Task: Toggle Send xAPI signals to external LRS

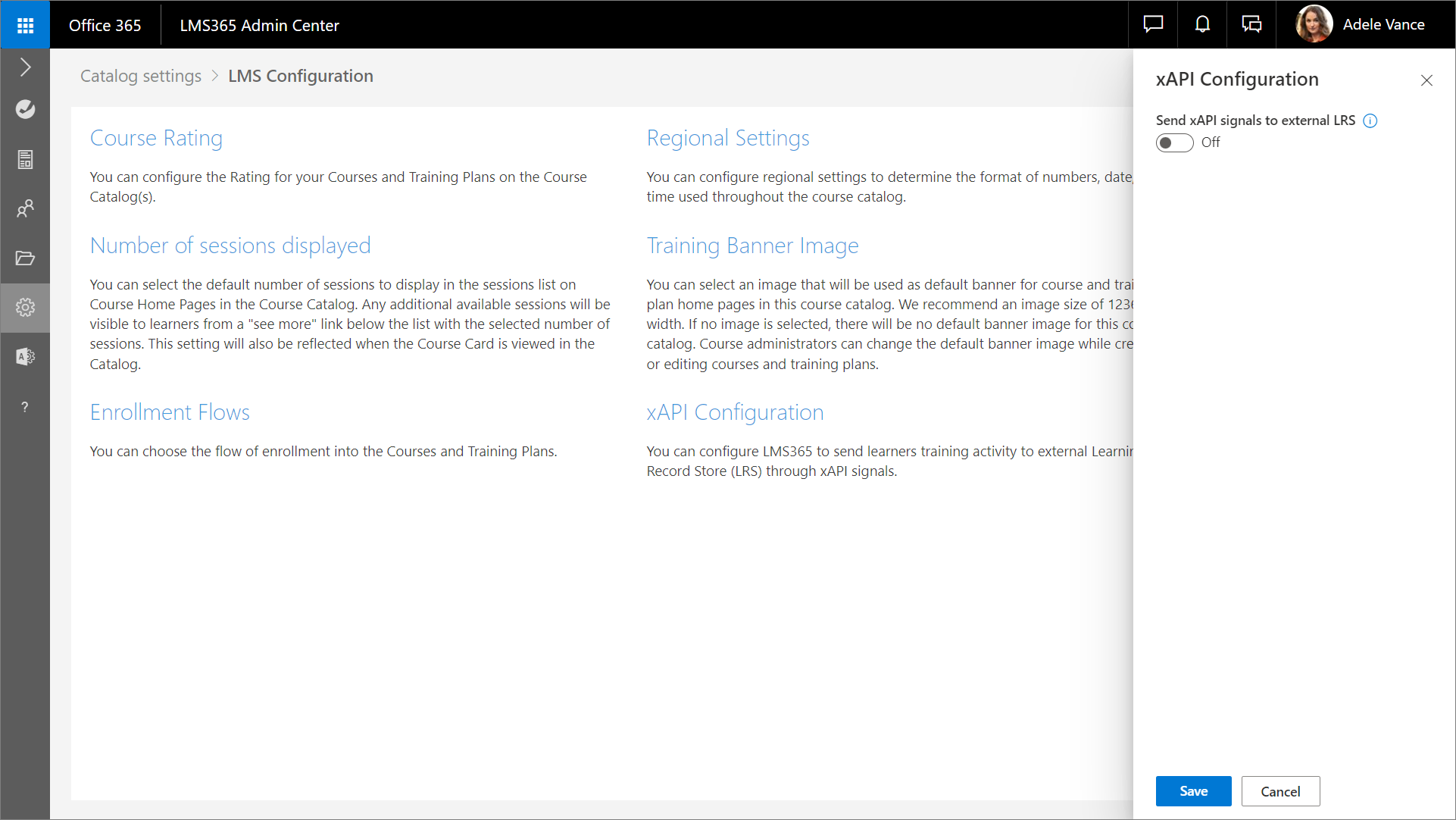Action: [x=1174, y=142]
